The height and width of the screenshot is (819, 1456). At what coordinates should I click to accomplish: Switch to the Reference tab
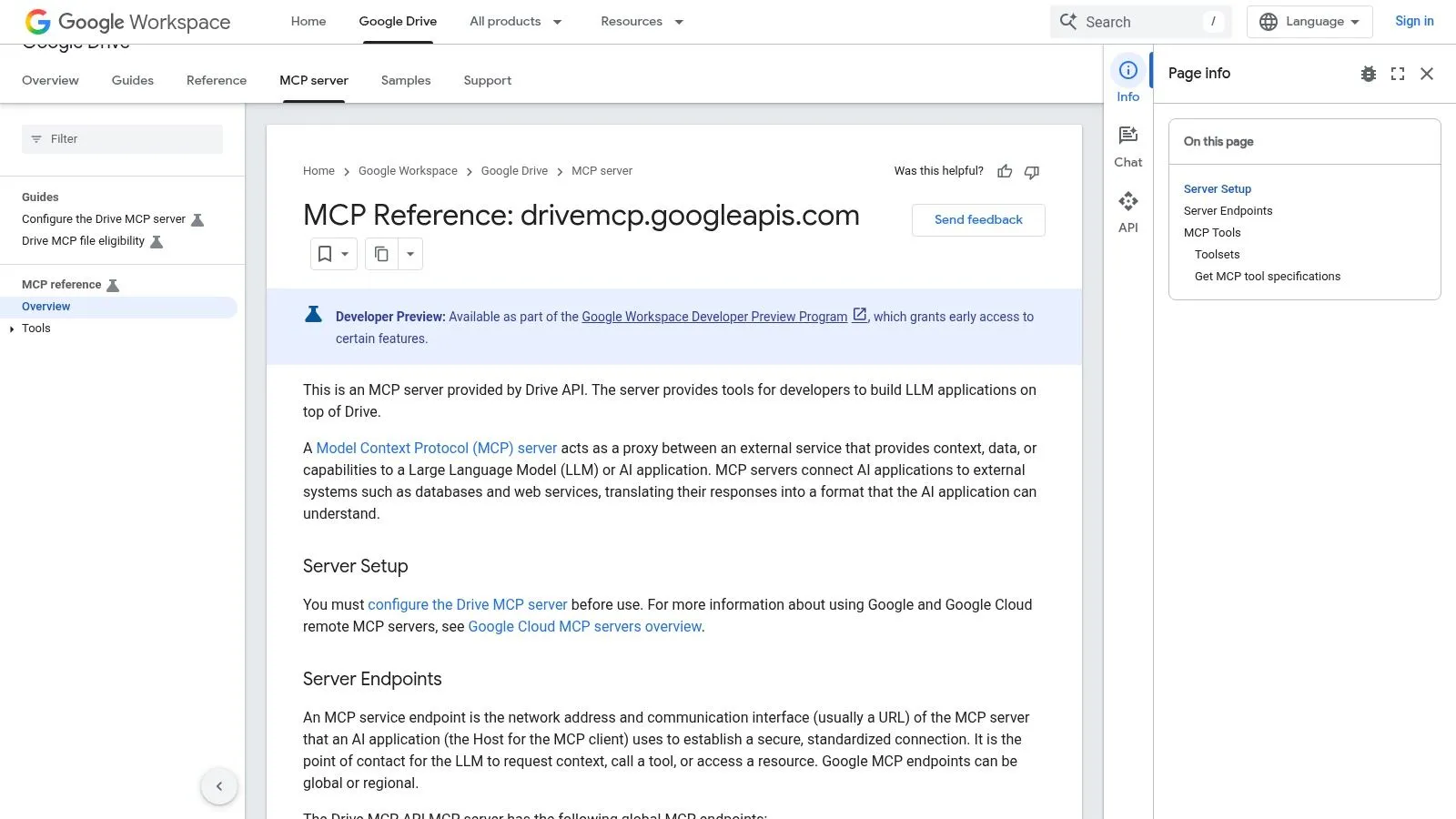pos(217,80)
